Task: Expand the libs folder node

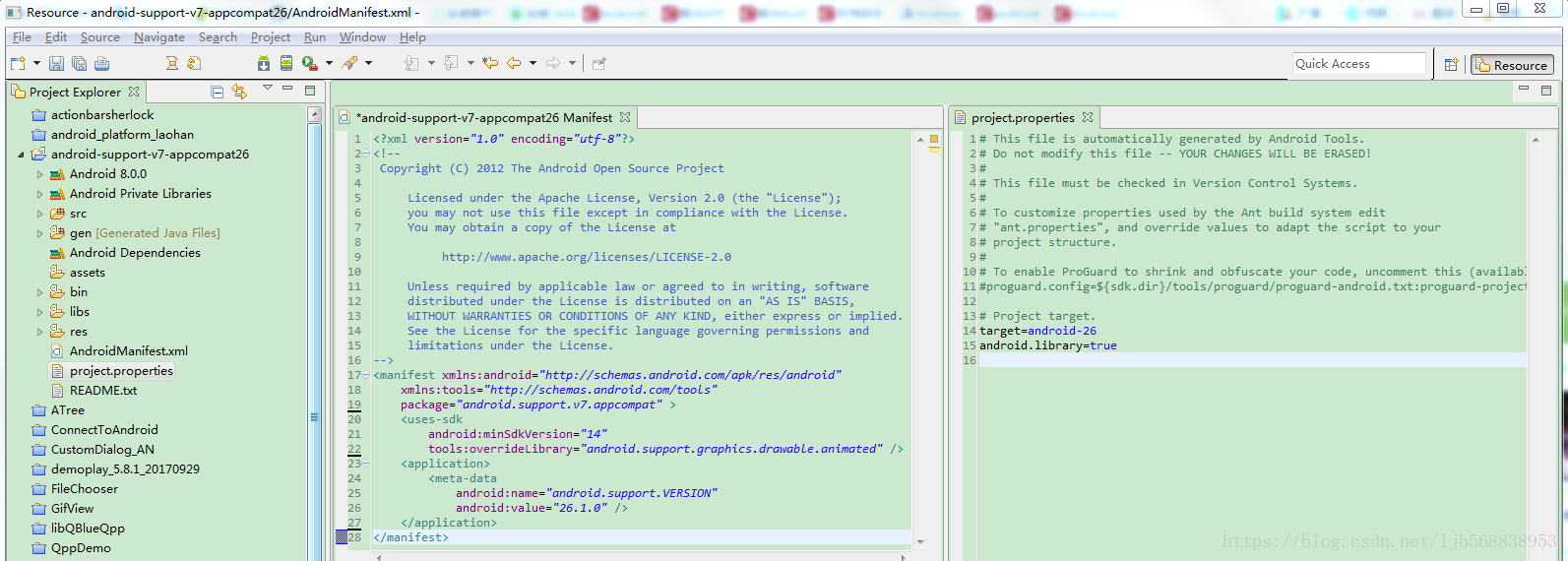Action: [40, 312]
